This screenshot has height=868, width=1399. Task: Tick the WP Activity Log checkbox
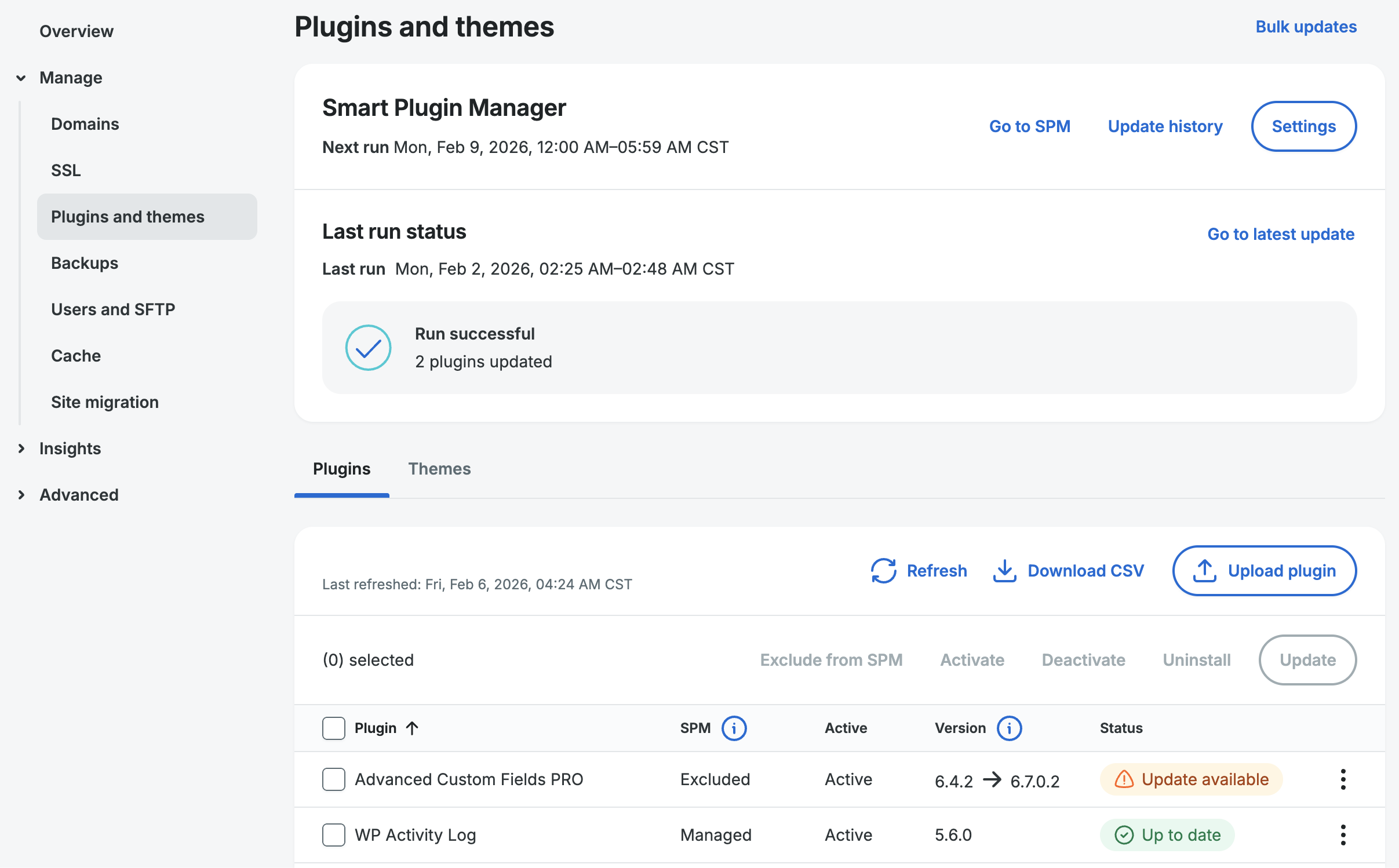[x=334, y=835]
